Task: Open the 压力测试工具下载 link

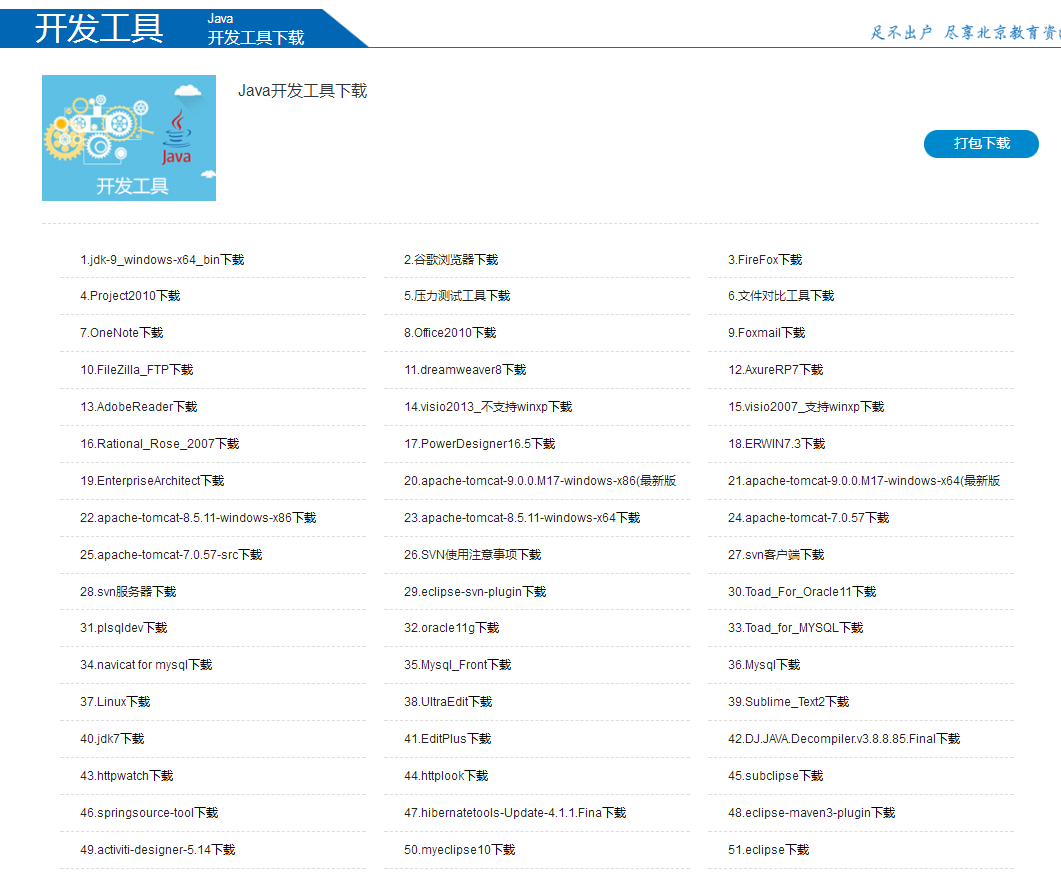Action: tap(457, 297)
